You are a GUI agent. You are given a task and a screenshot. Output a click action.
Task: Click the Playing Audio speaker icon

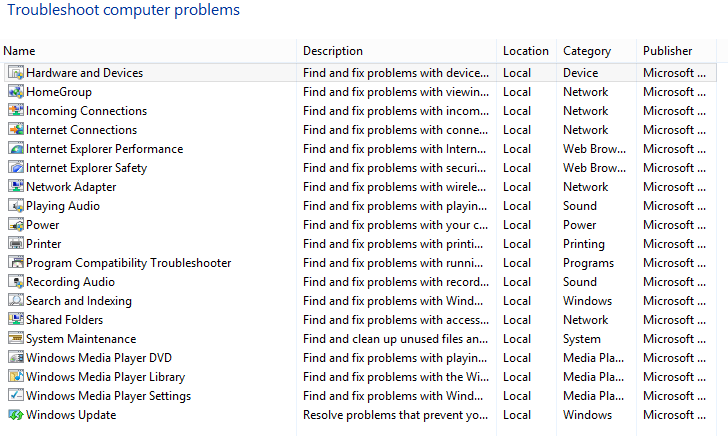[x=16, y=206]
